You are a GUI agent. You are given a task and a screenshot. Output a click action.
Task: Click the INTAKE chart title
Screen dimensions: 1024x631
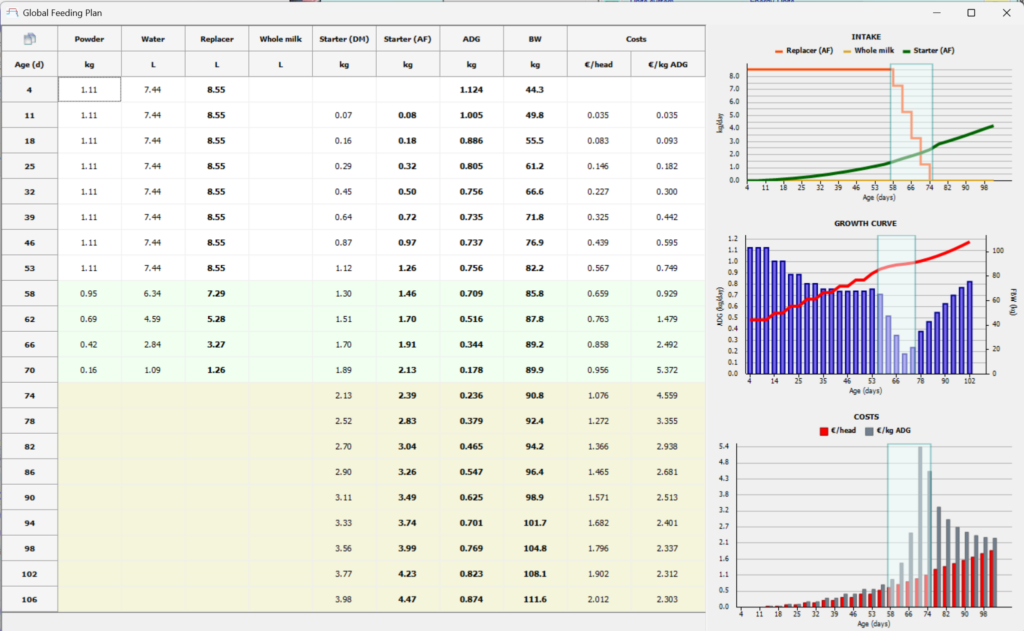pos(866,37)
